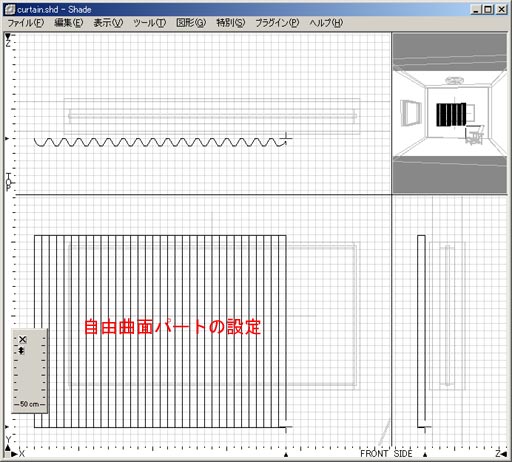Click the Y-axis up arrow at bottom-left corner
This screenshot has width=512, height=462.
[x=8, y=448]
